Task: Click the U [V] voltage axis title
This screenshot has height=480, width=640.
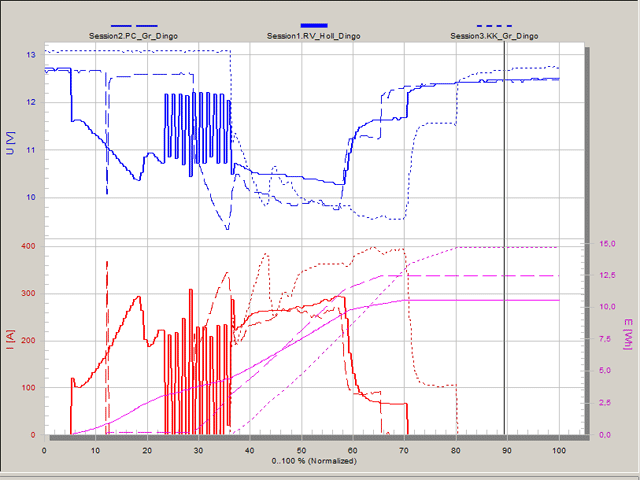Action: [10, 144]
